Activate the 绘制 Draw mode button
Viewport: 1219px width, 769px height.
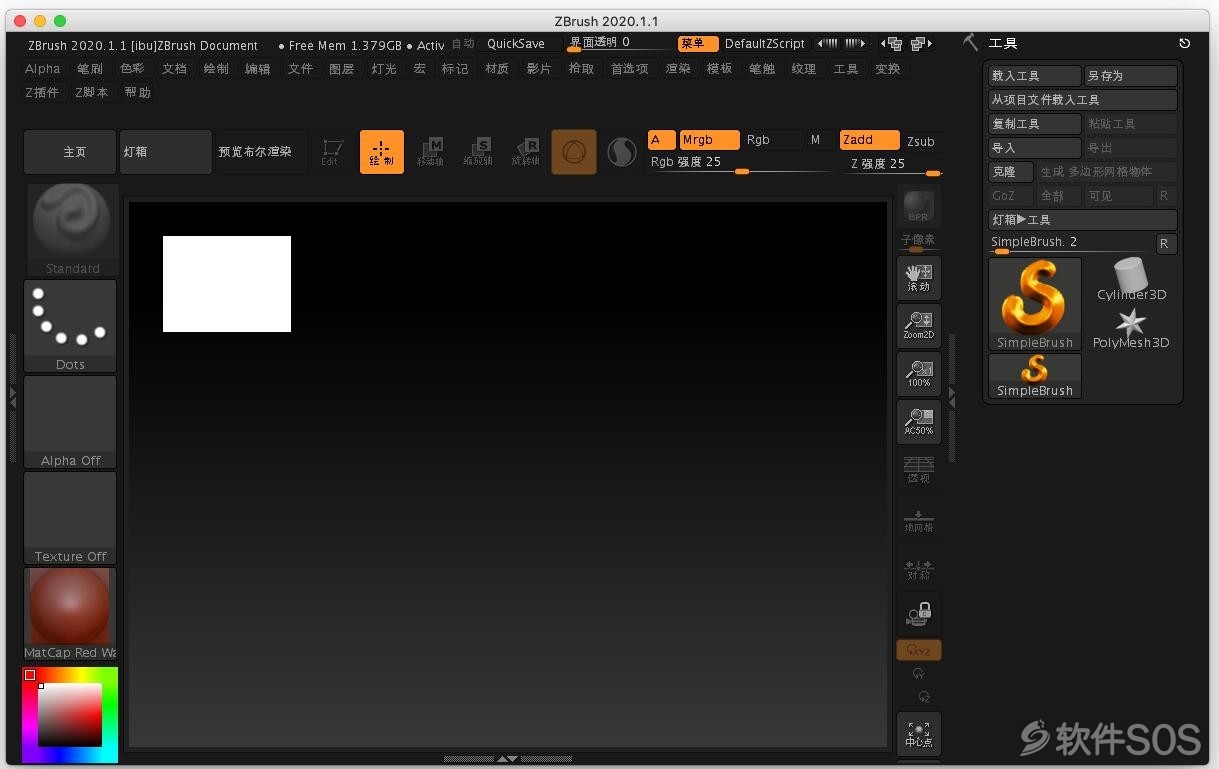pos(382,152)
